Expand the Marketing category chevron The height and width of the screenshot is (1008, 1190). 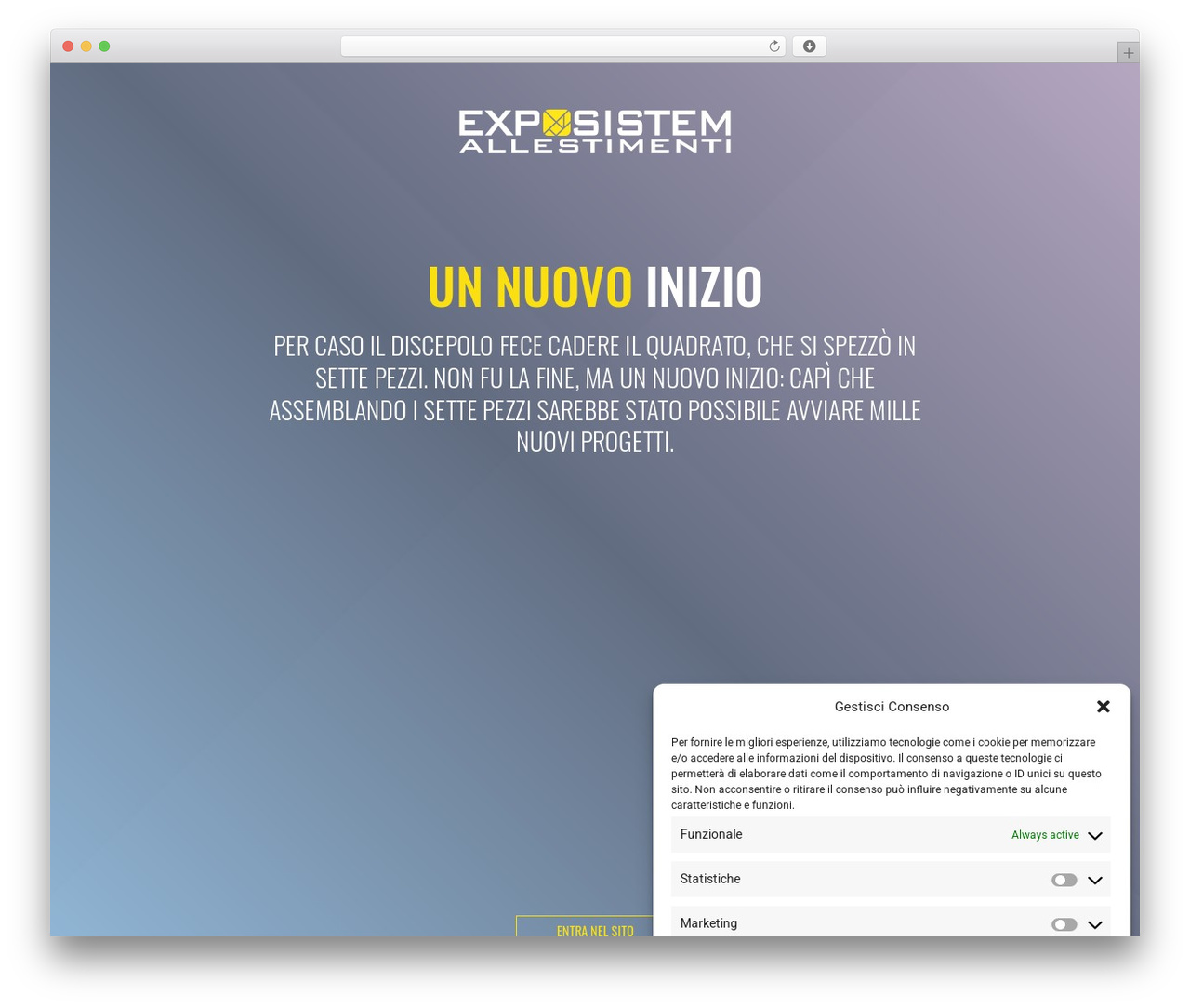[x=1095, y=924]
